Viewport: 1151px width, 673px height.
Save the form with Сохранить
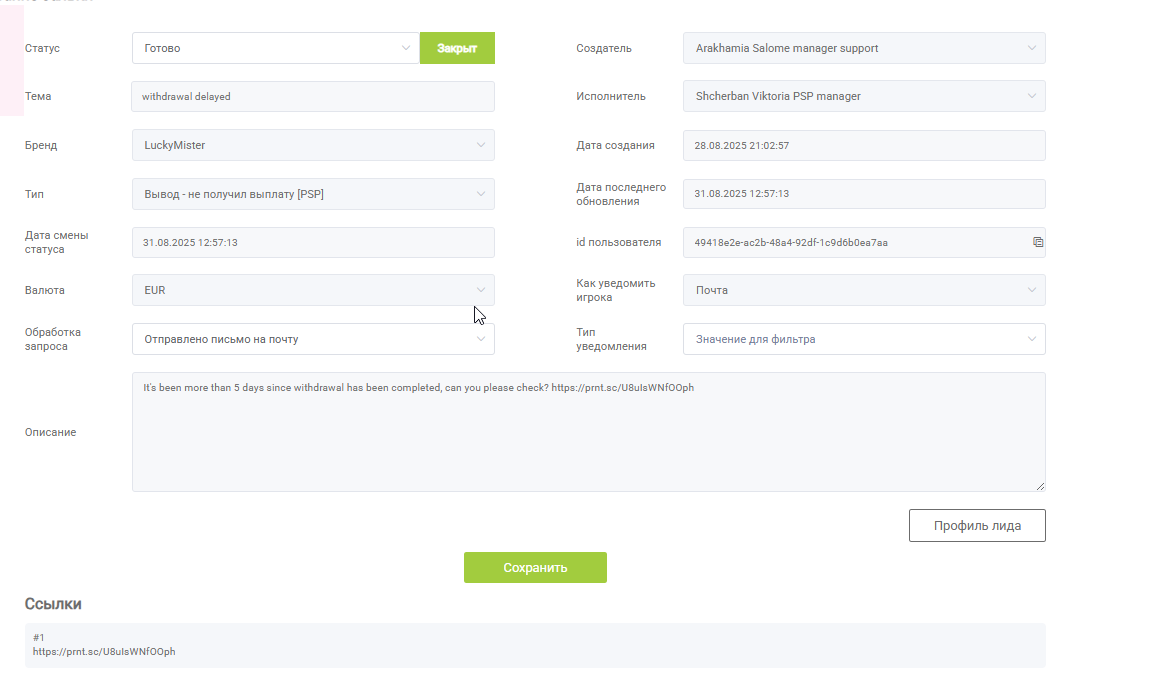pyautogui.click(x=535, y=567)
